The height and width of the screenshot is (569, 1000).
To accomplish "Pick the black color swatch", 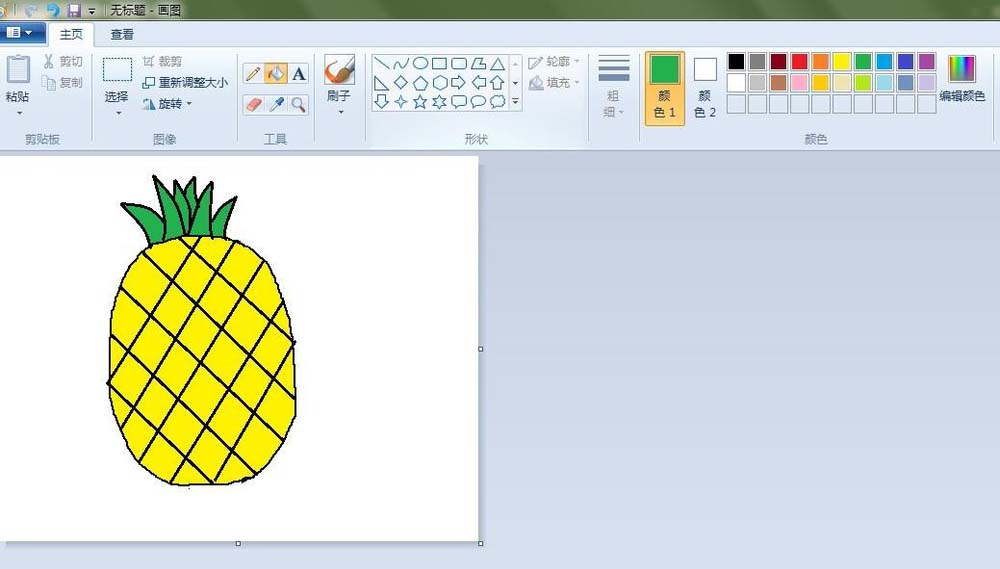I will tap(736, 61).
